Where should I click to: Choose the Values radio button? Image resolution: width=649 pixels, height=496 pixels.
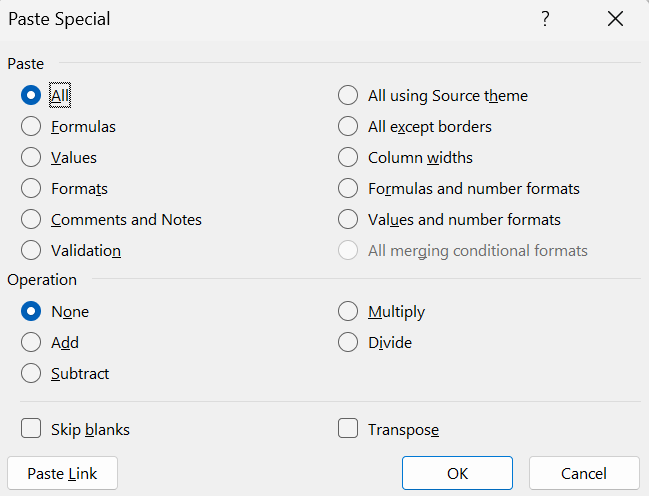(x=31, y=158)
